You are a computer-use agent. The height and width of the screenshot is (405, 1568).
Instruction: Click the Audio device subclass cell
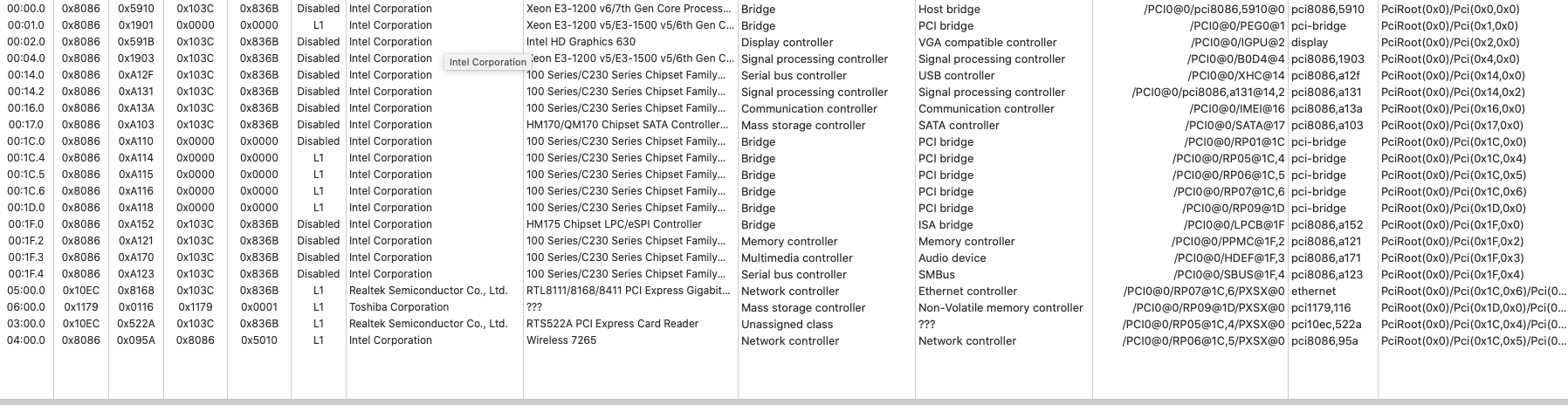(952, 257)
